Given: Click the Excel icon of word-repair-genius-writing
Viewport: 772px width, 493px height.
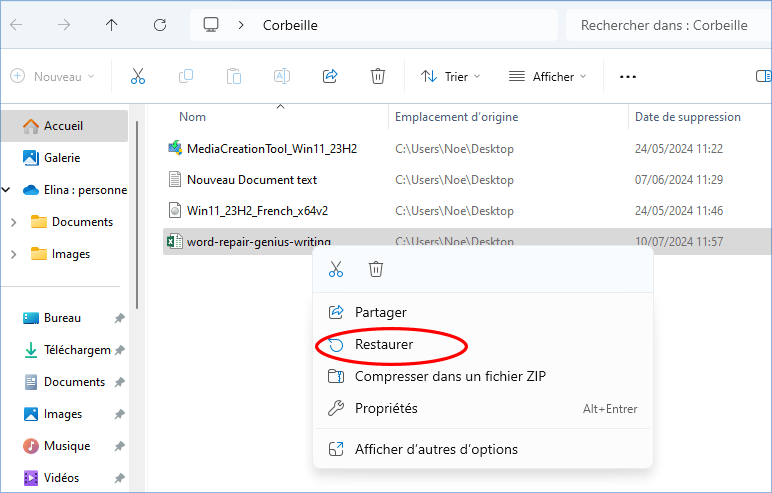Looking at the screenshot, I should click(175, 241).
